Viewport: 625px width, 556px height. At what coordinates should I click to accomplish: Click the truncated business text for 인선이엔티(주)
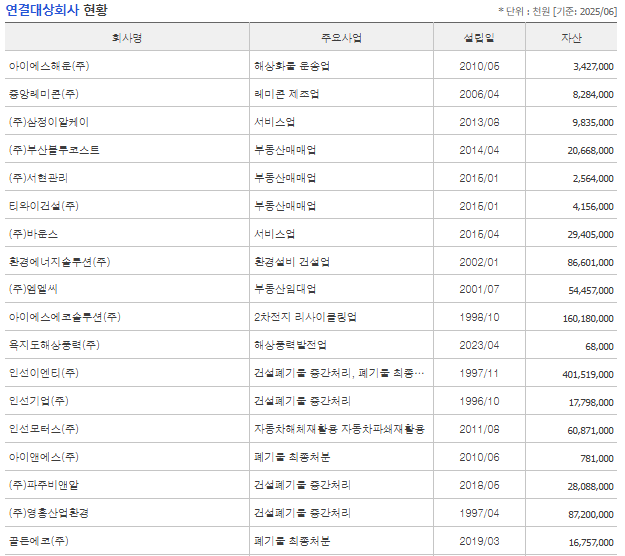pyautogui.click(x=339, y=373)
